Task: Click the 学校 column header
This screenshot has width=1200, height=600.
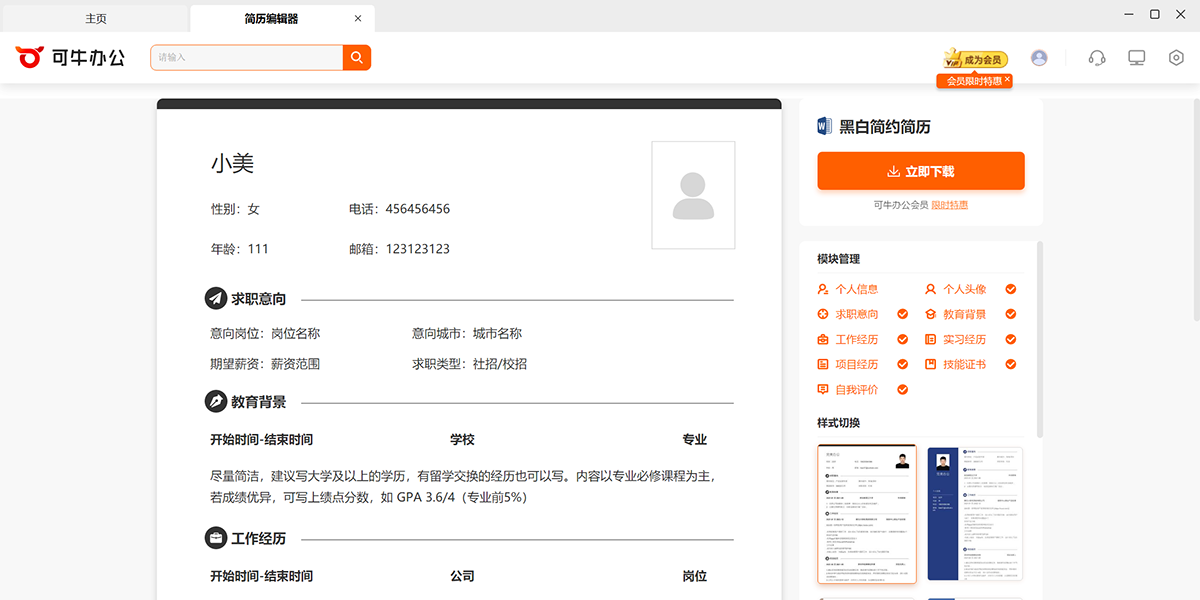Action: pos(462,439)
